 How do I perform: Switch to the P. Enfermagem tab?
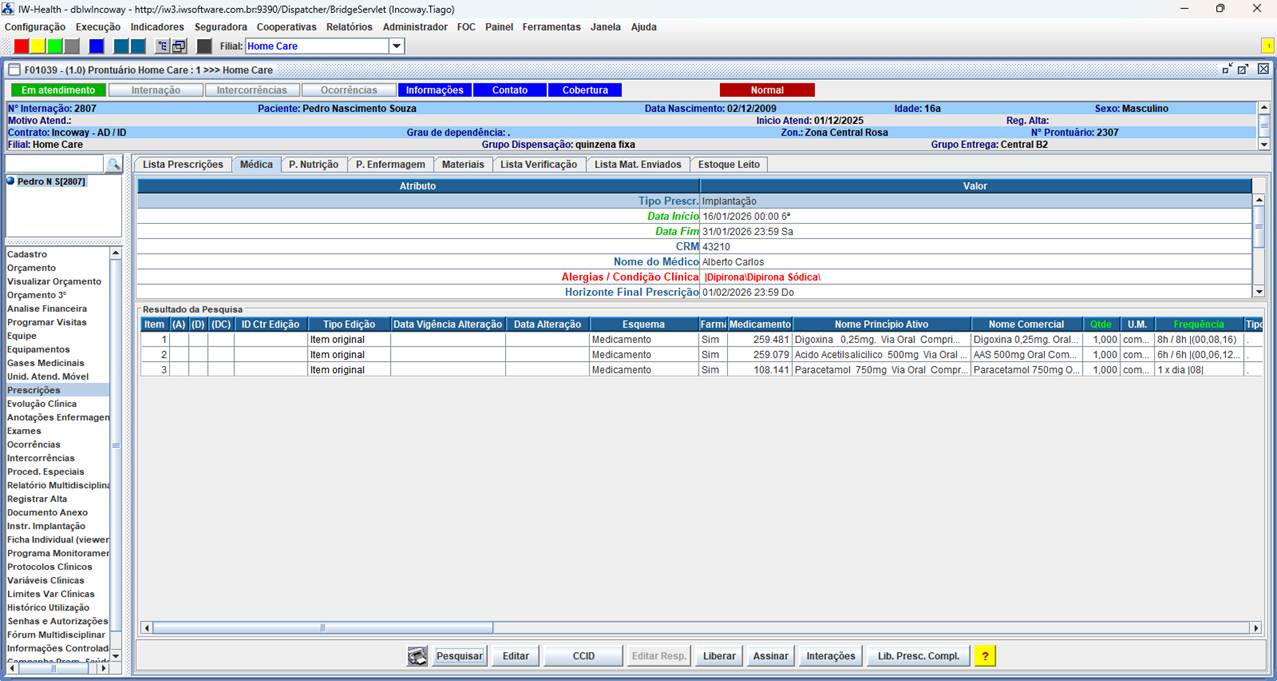[390, 164]
